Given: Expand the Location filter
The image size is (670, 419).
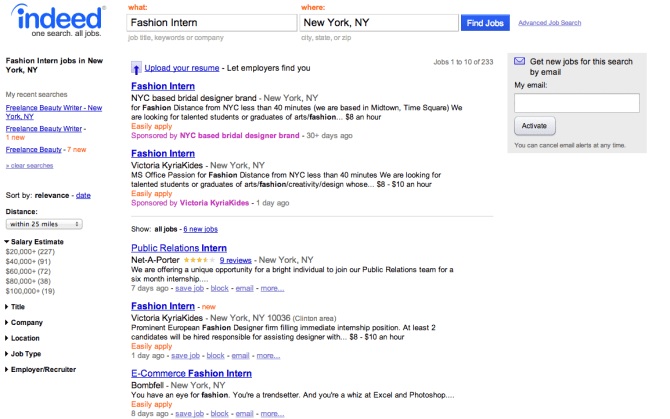Looking at the screenshot, I should [25, 338].
